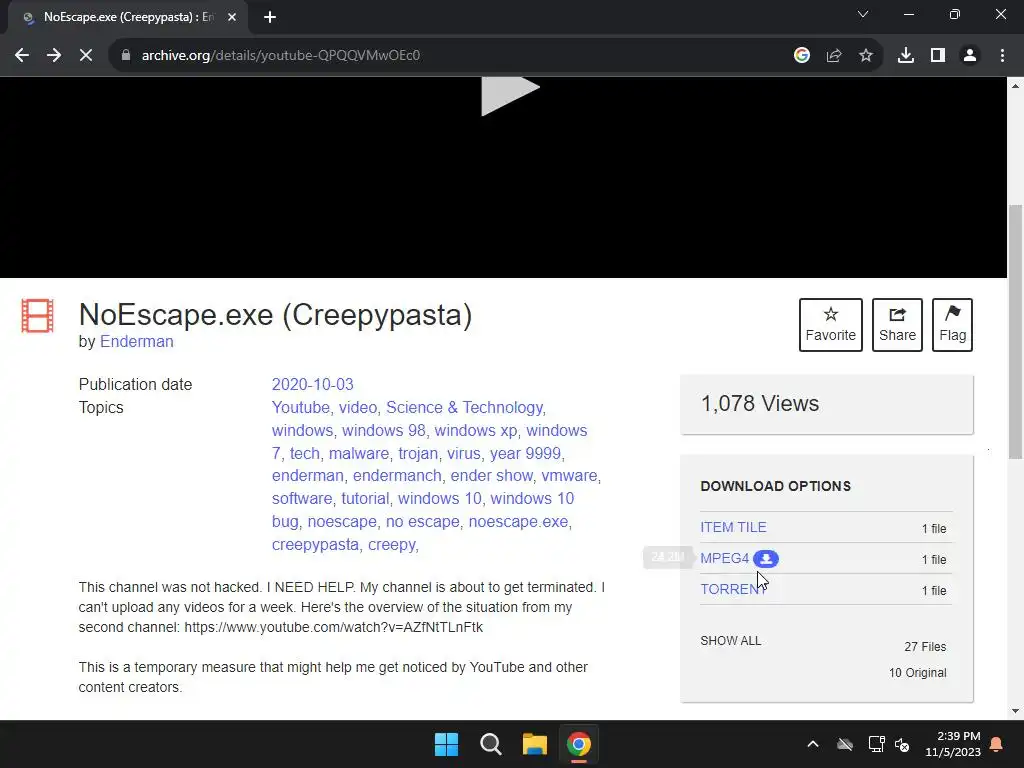Click Chrome icon in taskbar
Image resolution: width=1024 pixels, height=768 pixels.
point(579,744)
